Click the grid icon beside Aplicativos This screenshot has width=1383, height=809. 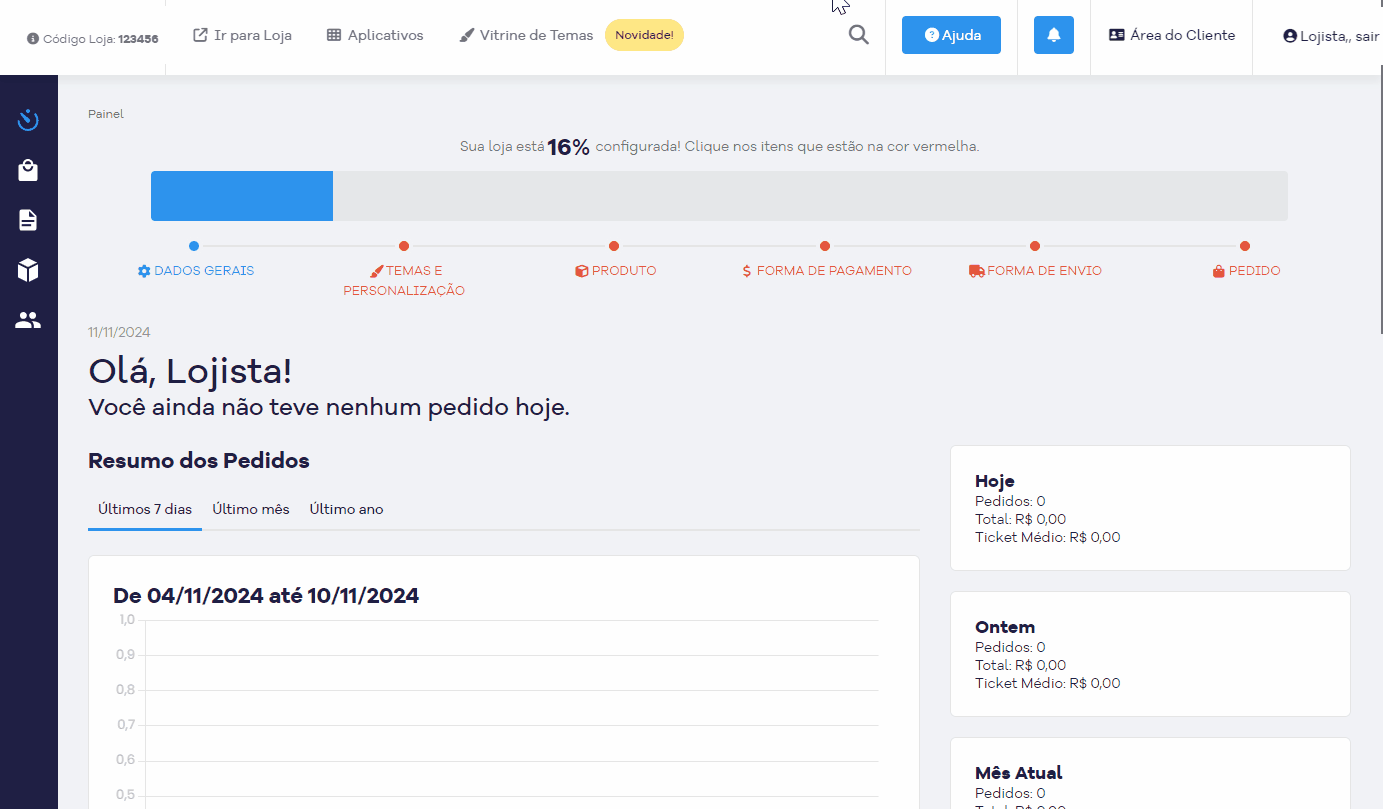point(334,35)
